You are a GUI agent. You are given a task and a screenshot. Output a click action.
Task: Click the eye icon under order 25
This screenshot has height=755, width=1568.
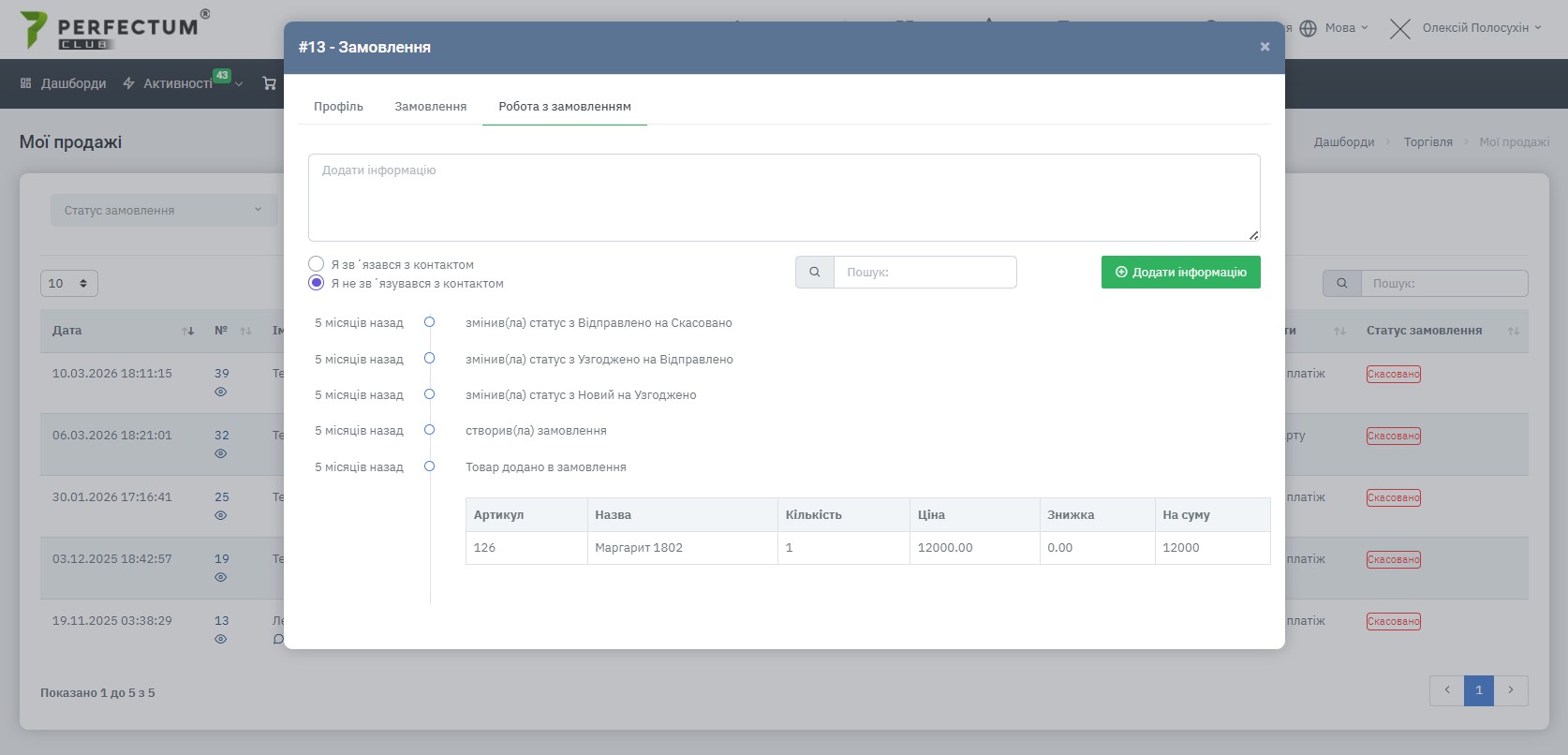[221, 515]
